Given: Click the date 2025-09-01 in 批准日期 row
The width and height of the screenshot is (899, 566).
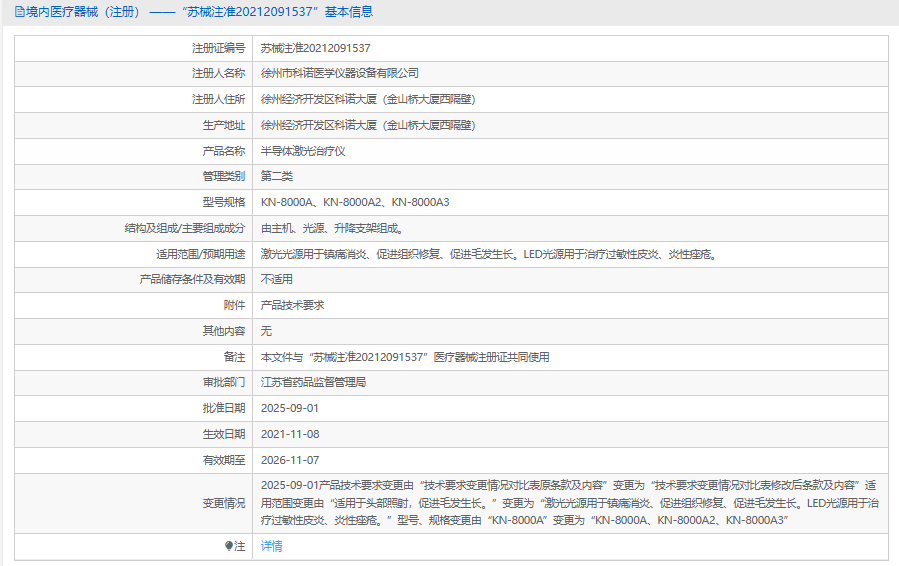Looking at the screenshot, I should click(290, 408).
